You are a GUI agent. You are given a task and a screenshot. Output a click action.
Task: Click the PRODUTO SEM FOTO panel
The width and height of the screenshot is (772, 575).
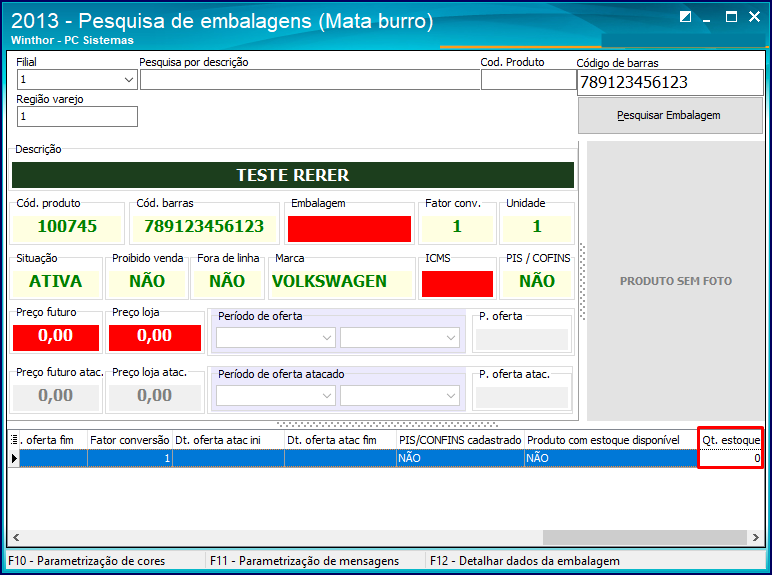click(676, 281)
